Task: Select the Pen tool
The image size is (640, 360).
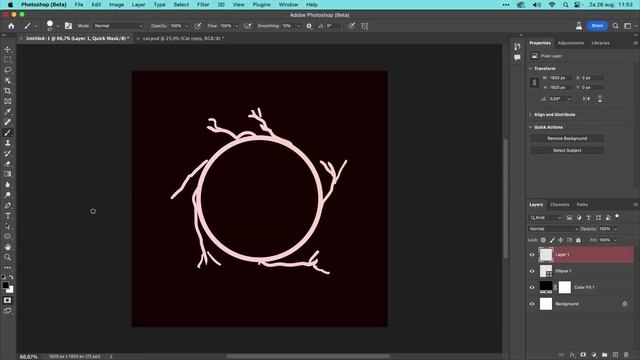Action: (x=7, y=205)
